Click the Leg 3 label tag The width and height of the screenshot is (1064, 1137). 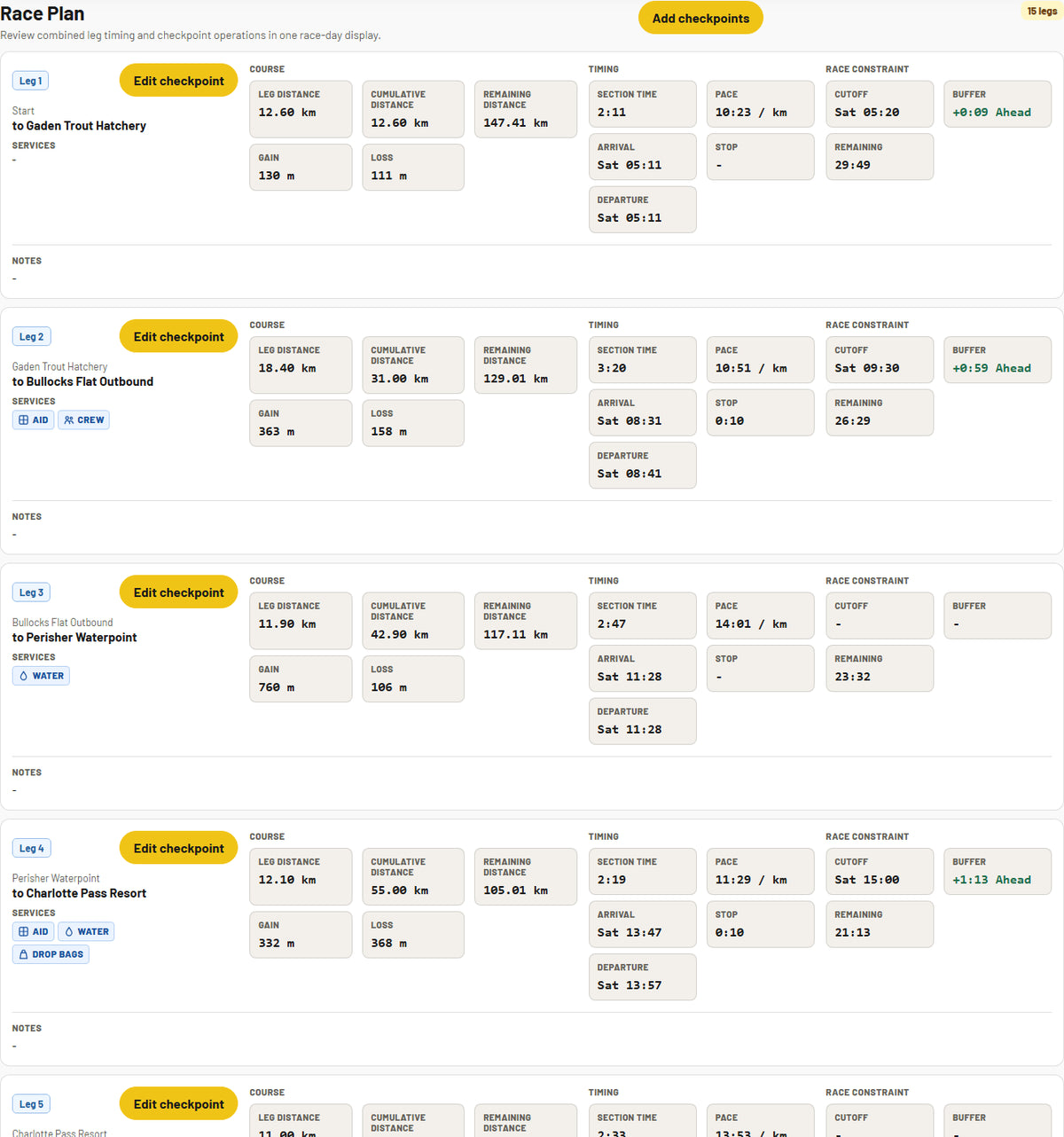(x=31, y=592)
